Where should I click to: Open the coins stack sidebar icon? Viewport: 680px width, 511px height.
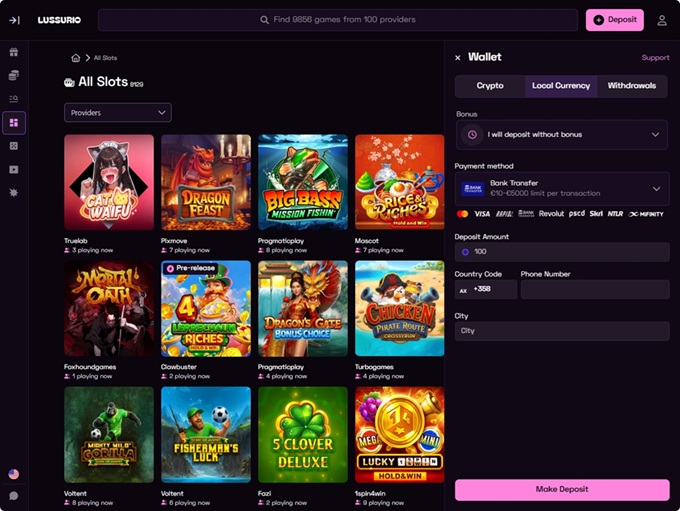(x=14, y=75)
